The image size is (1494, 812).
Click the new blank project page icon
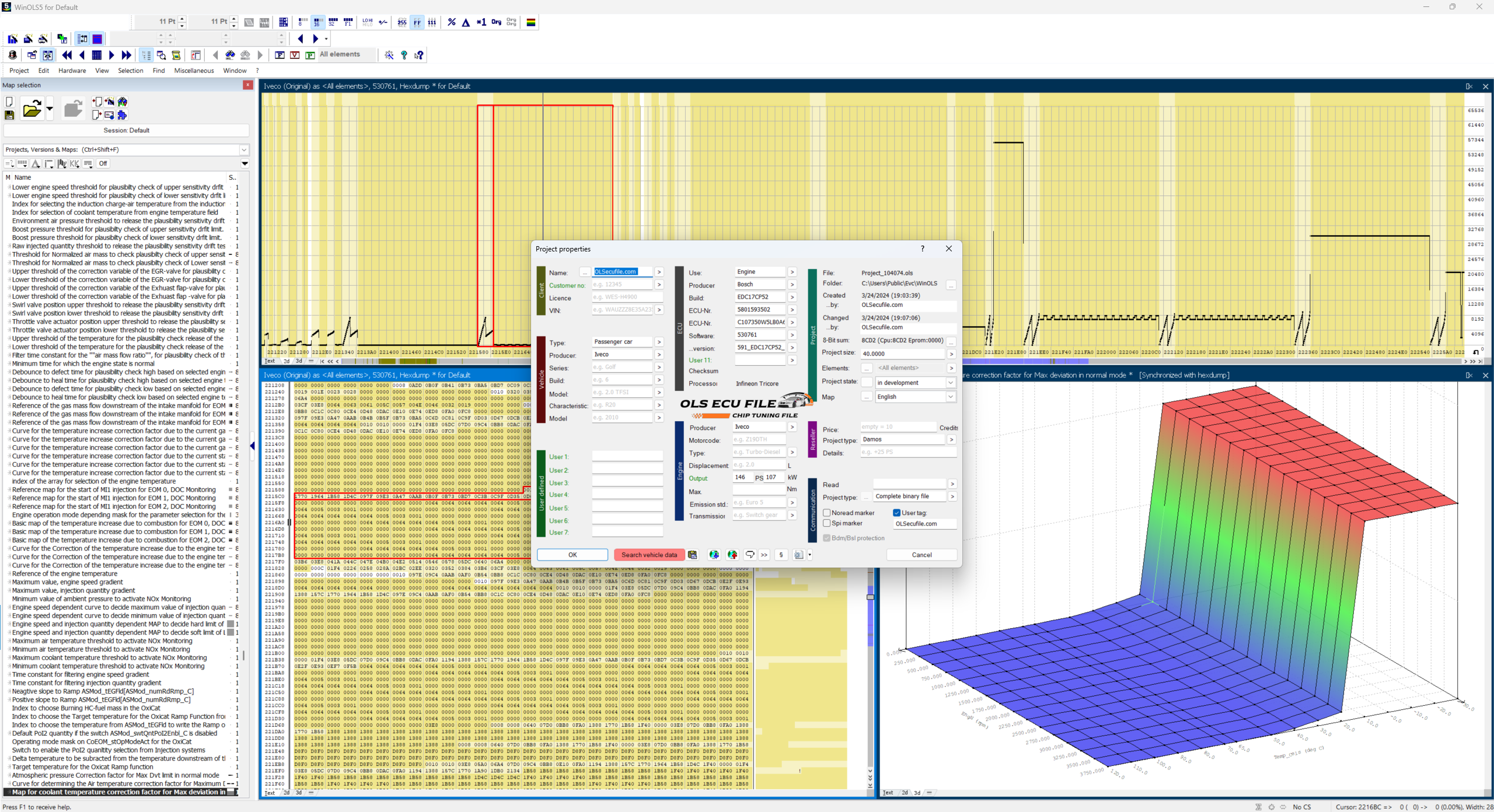(9, 102)
